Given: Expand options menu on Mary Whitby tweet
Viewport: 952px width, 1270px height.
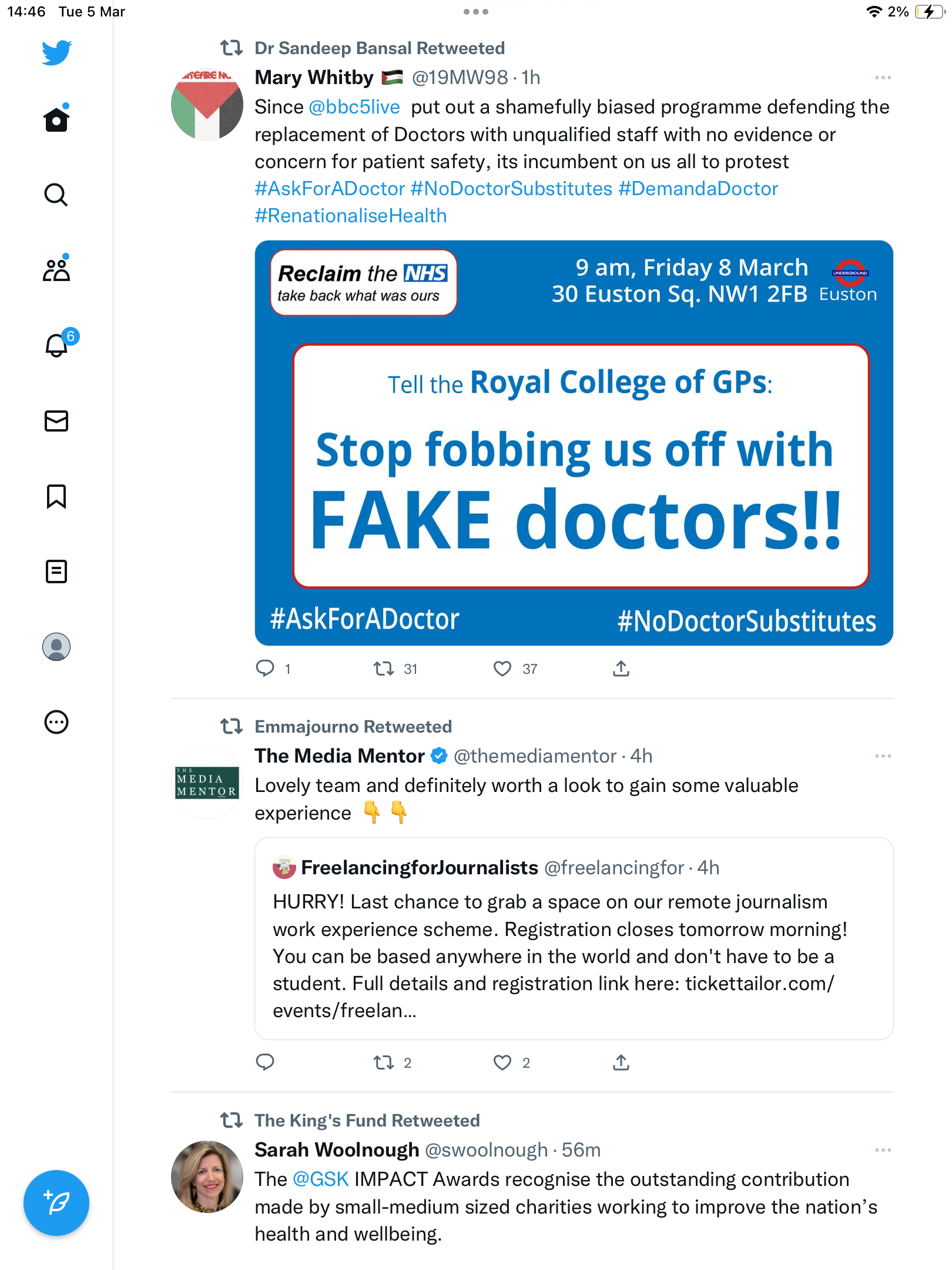Looking at the screenshot, I should (x=883, y=78).
